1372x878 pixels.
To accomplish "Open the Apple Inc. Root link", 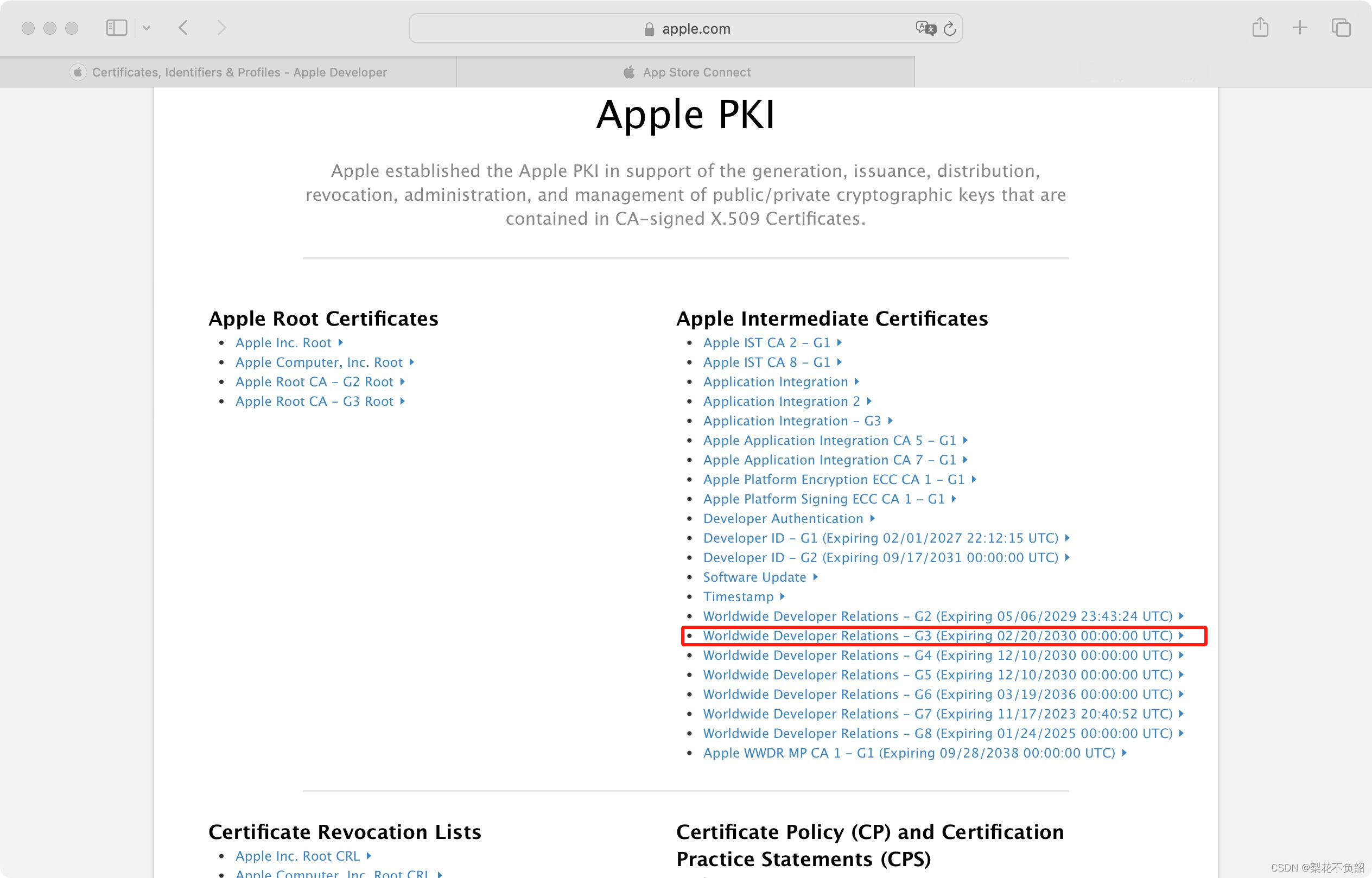I will 283,342.
